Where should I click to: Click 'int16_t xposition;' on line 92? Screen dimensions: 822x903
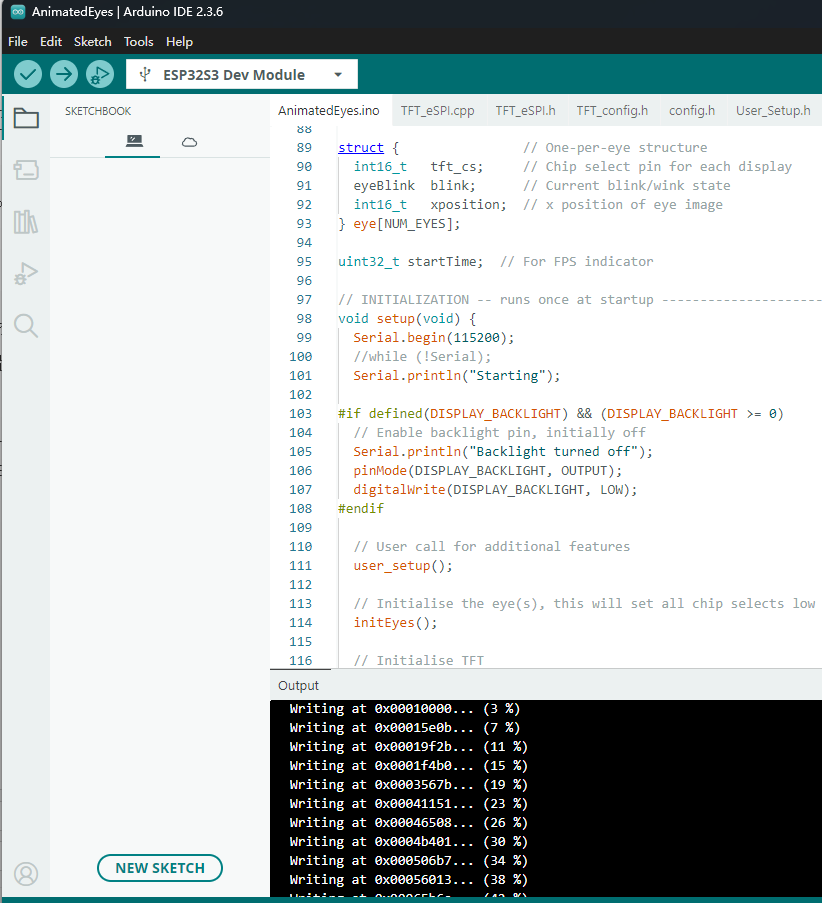coord(430,204)
